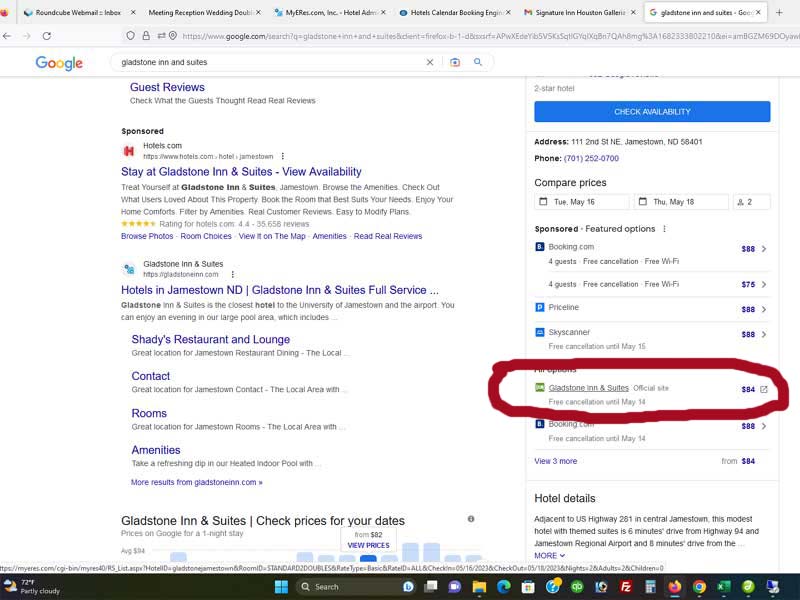The height and width of the screenshot is (600, 800).
Task: Open Google Chrome from the taskbar
Action: [699, 587]
